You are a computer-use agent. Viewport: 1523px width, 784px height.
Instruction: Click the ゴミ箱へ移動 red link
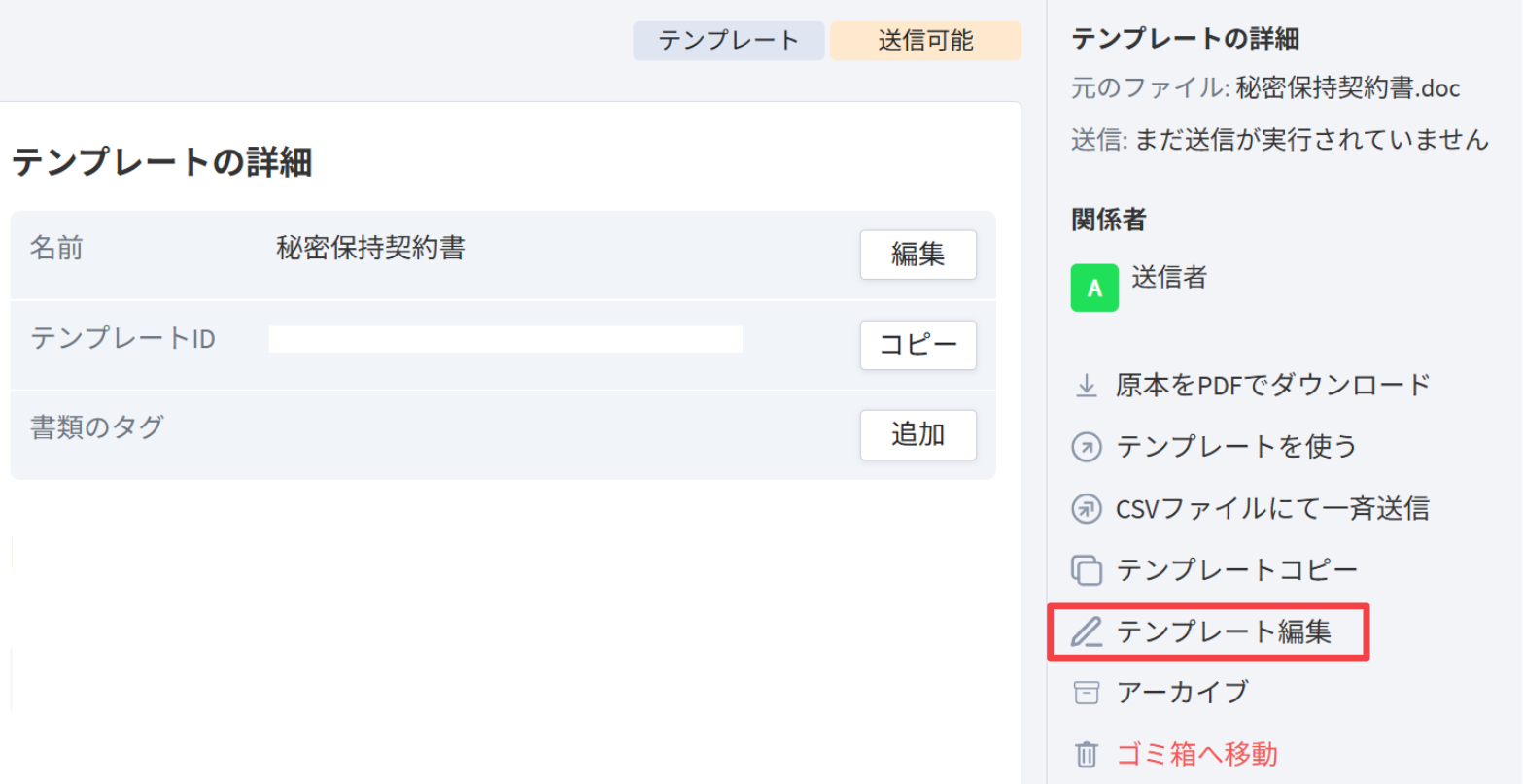click(1196, 754)
